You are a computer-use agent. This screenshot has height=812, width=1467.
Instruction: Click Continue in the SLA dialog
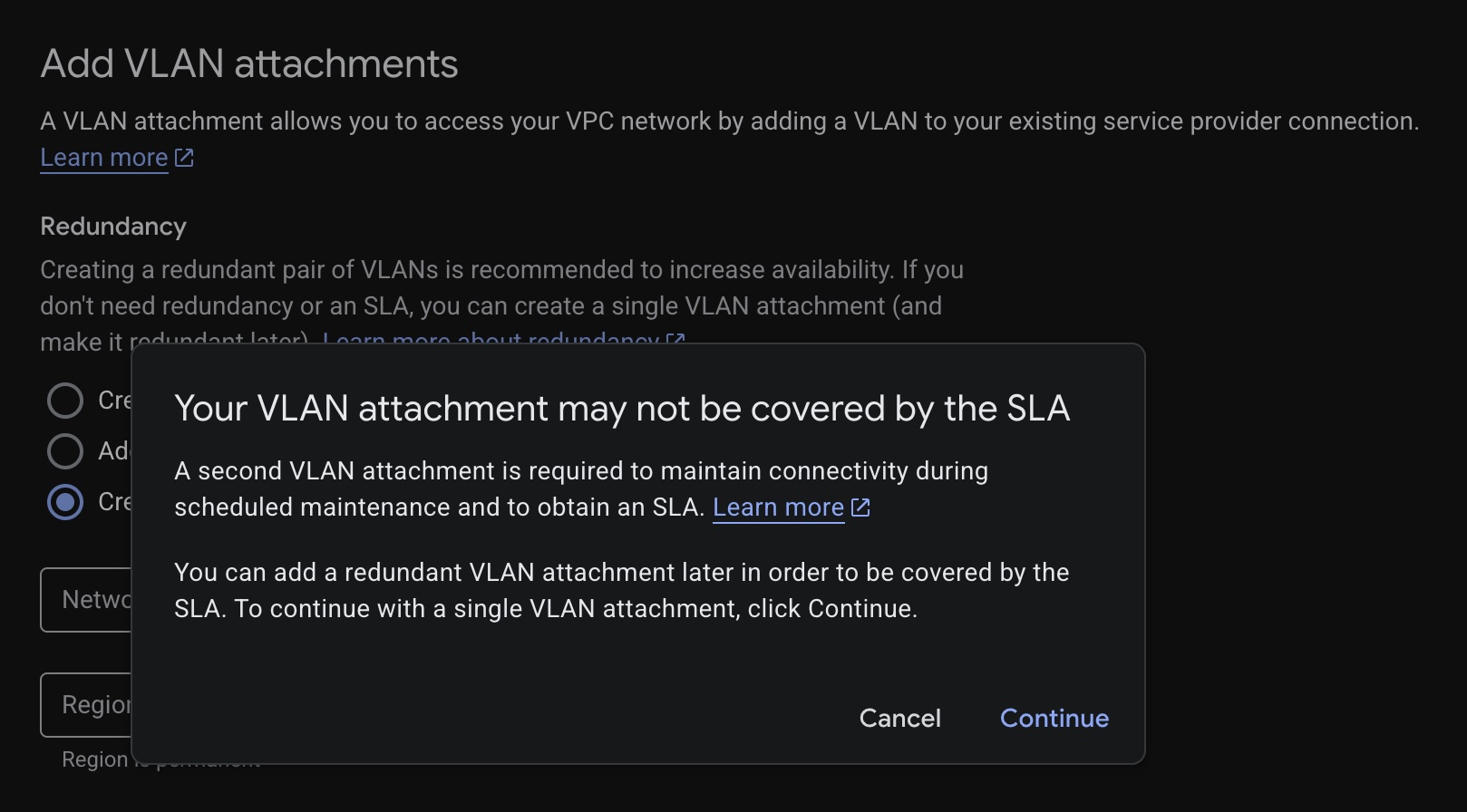coord(1054,718)
